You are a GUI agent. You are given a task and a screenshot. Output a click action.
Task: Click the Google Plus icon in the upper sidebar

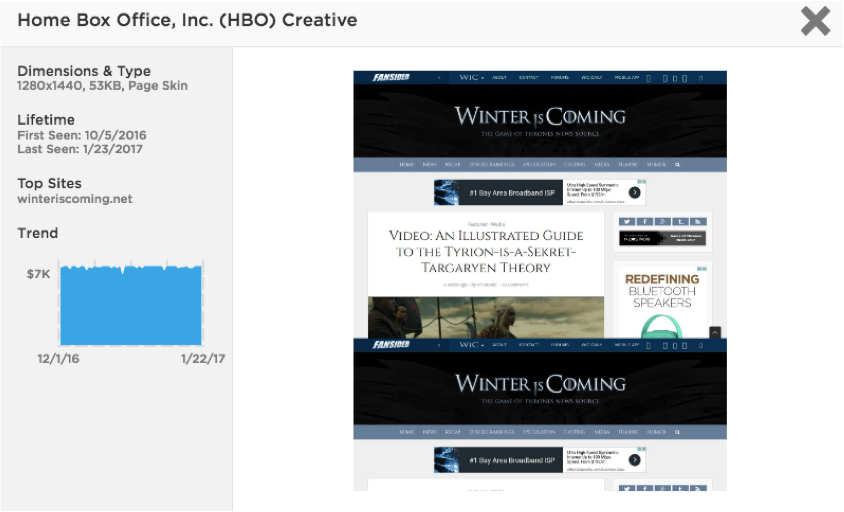pos(661,221)
